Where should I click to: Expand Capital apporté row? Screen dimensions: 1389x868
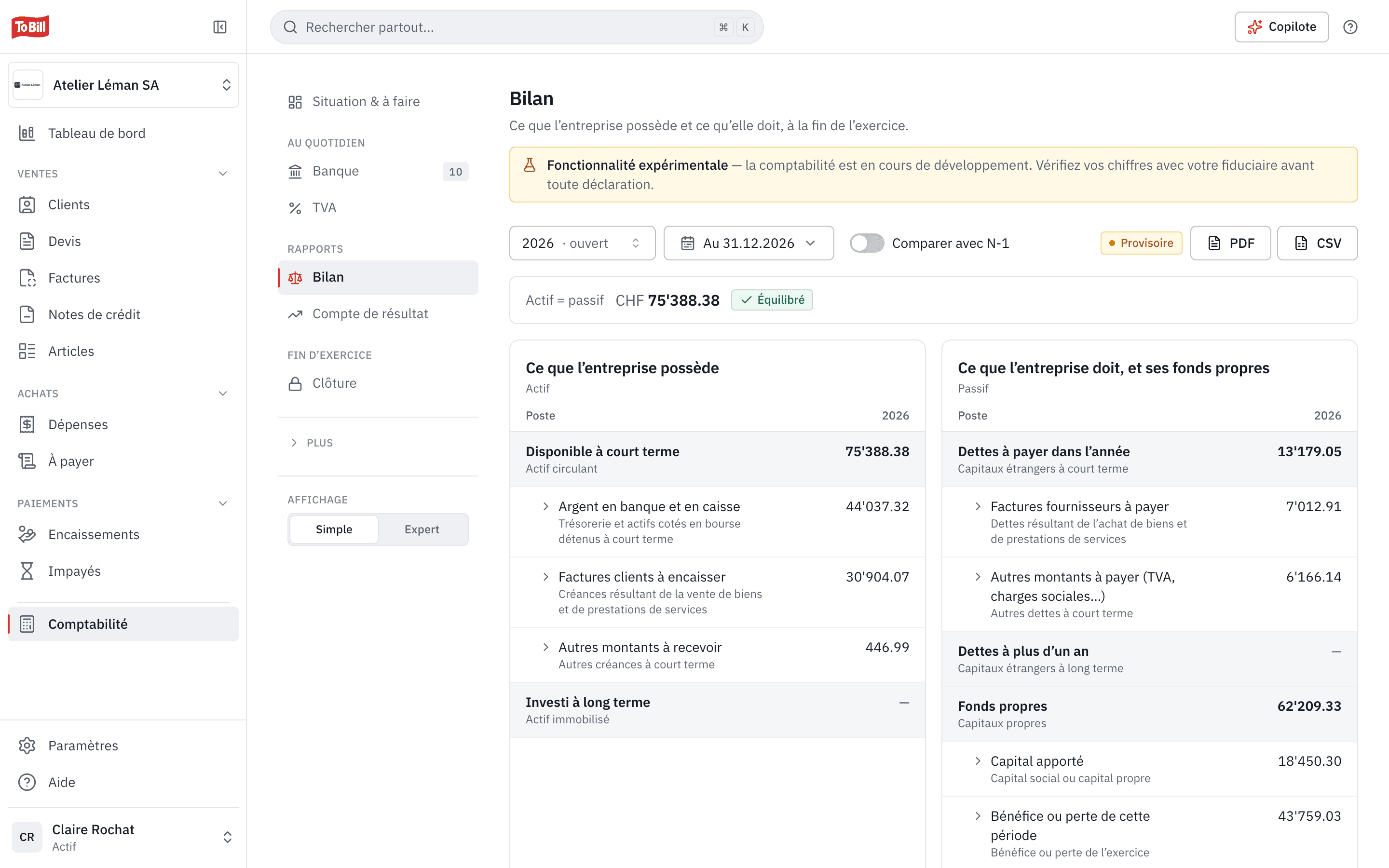[978, 761]
